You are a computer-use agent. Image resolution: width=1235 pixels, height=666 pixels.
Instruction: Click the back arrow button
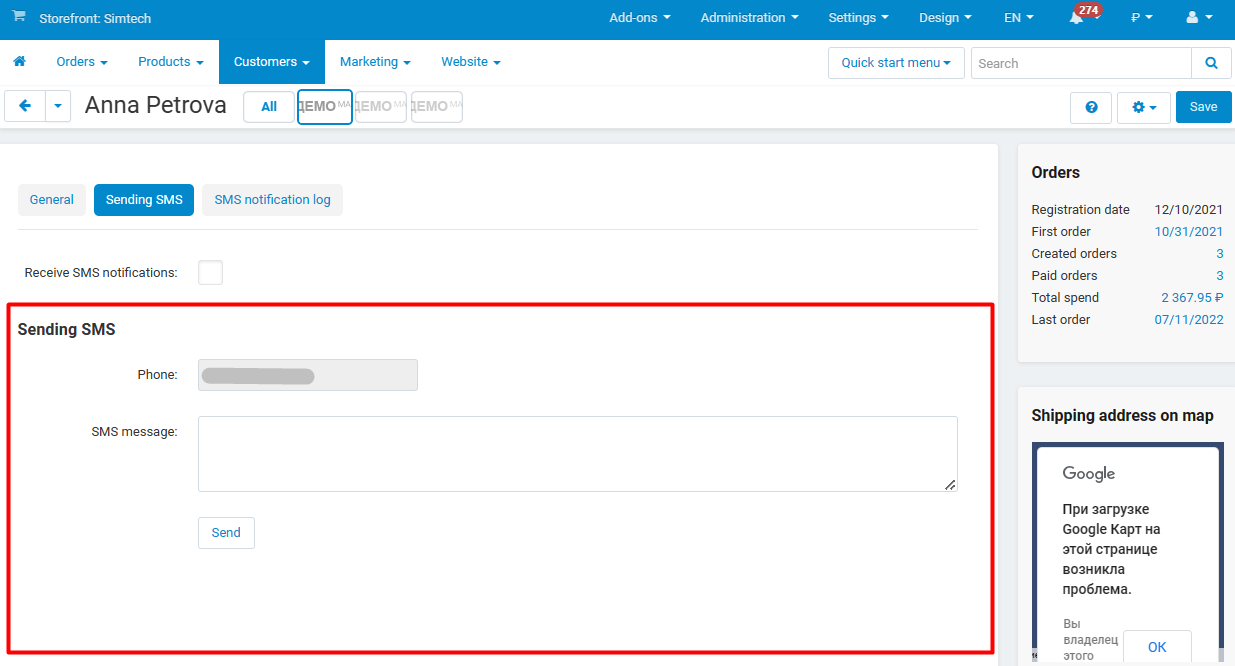click(25, 106)
